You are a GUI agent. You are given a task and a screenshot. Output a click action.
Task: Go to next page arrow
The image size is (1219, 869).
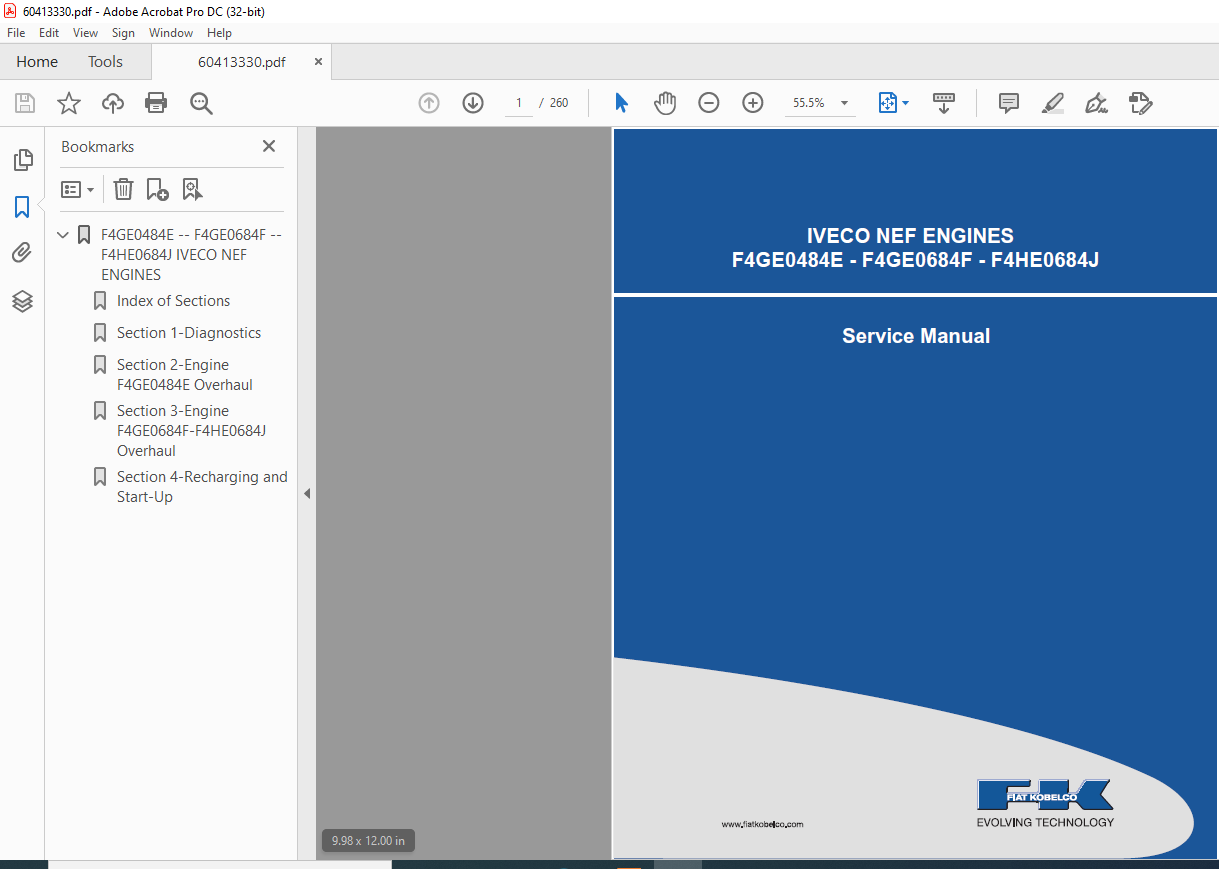point(473,103)
